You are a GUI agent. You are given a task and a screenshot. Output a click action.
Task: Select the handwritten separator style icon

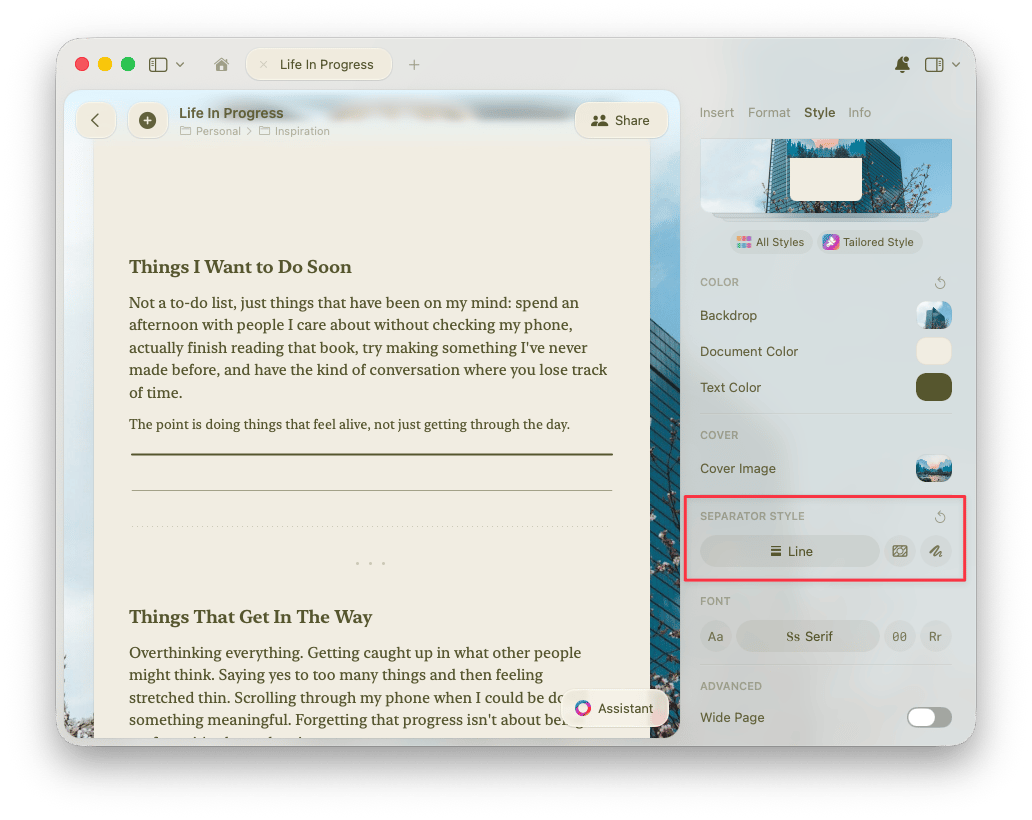[935, 551]
